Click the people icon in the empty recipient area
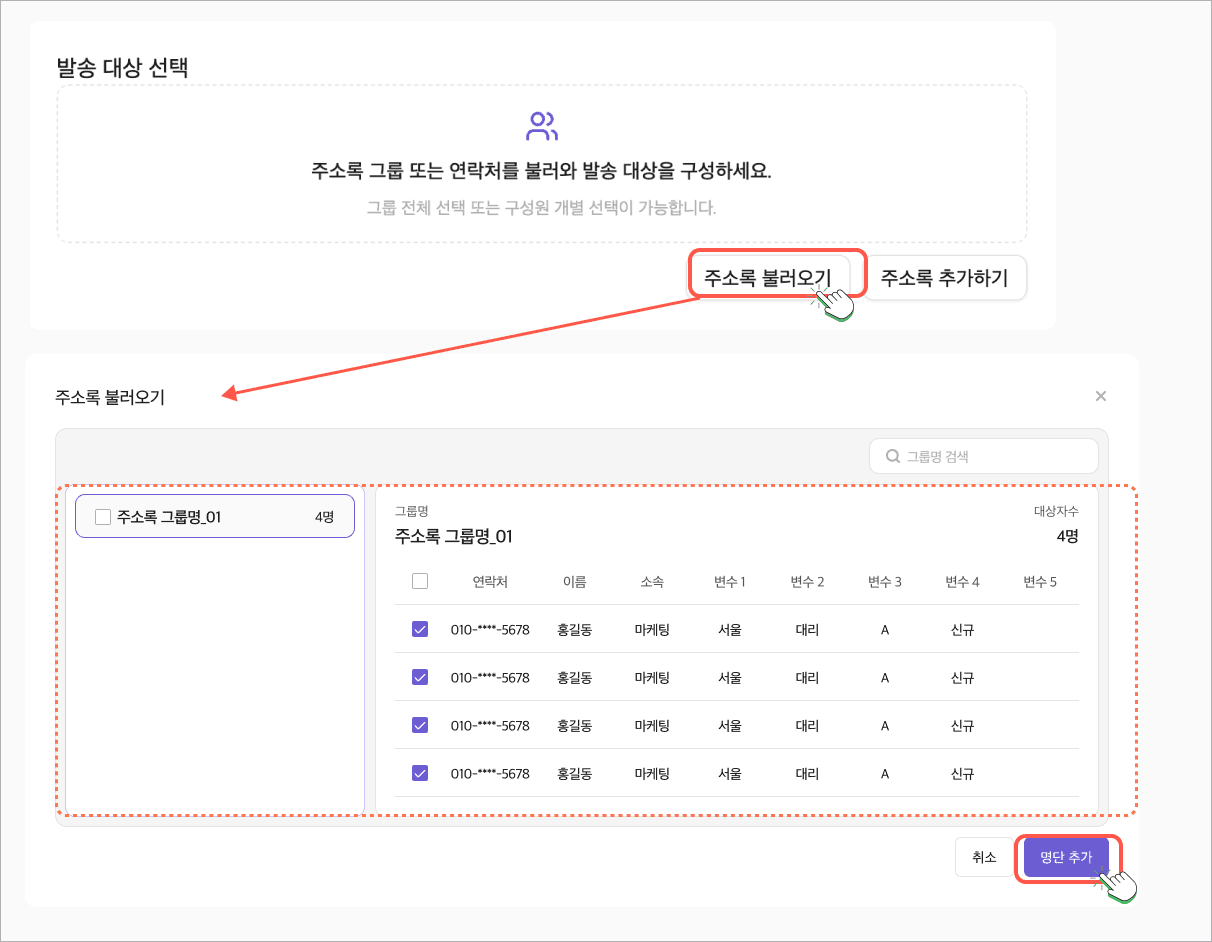Screen dimensions: 1212x942 tap(542, 126)
